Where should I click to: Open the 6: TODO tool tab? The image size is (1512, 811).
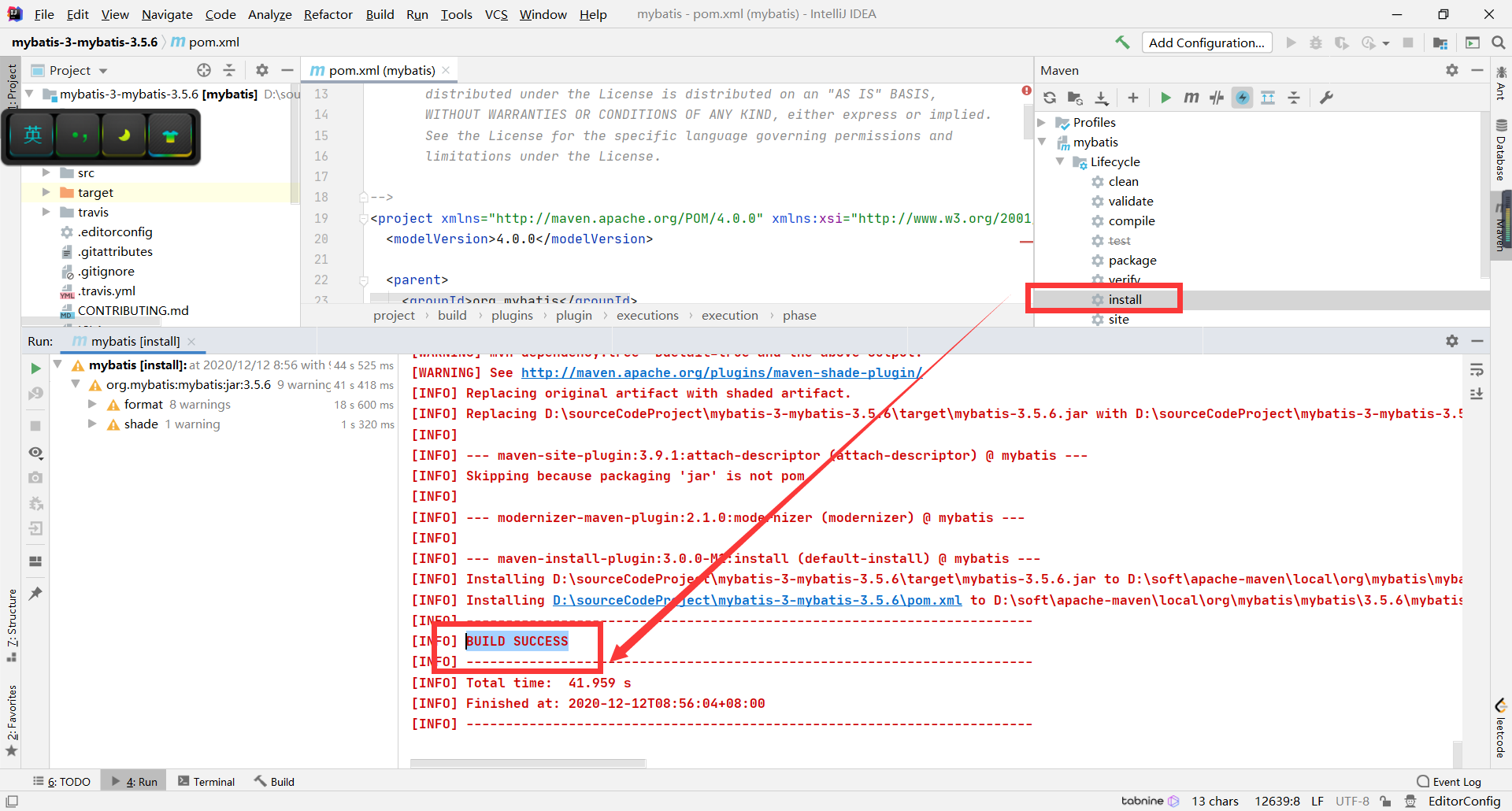(61, 781)
